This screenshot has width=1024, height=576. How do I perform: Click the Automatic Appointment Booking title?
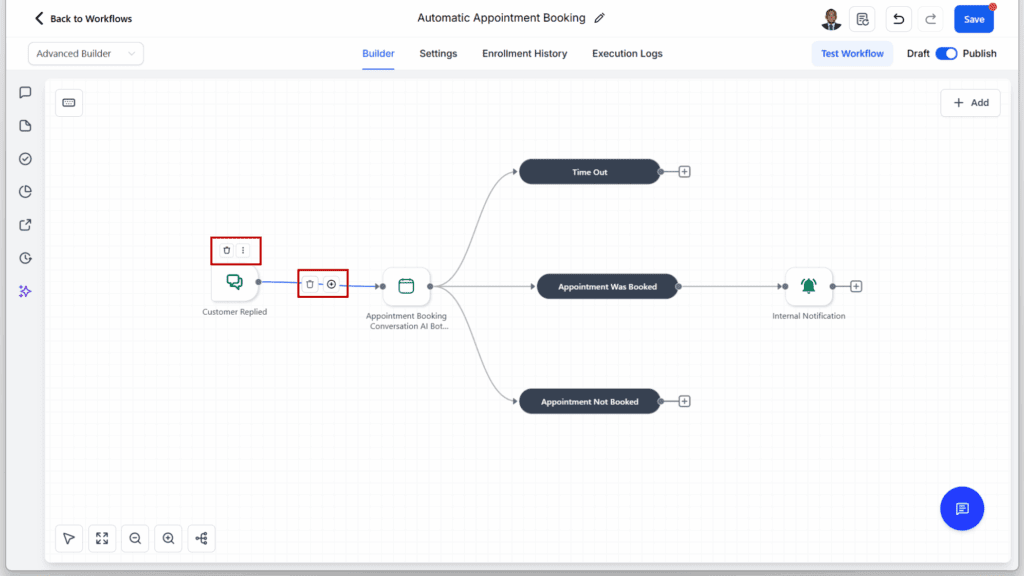pos(501,18)
